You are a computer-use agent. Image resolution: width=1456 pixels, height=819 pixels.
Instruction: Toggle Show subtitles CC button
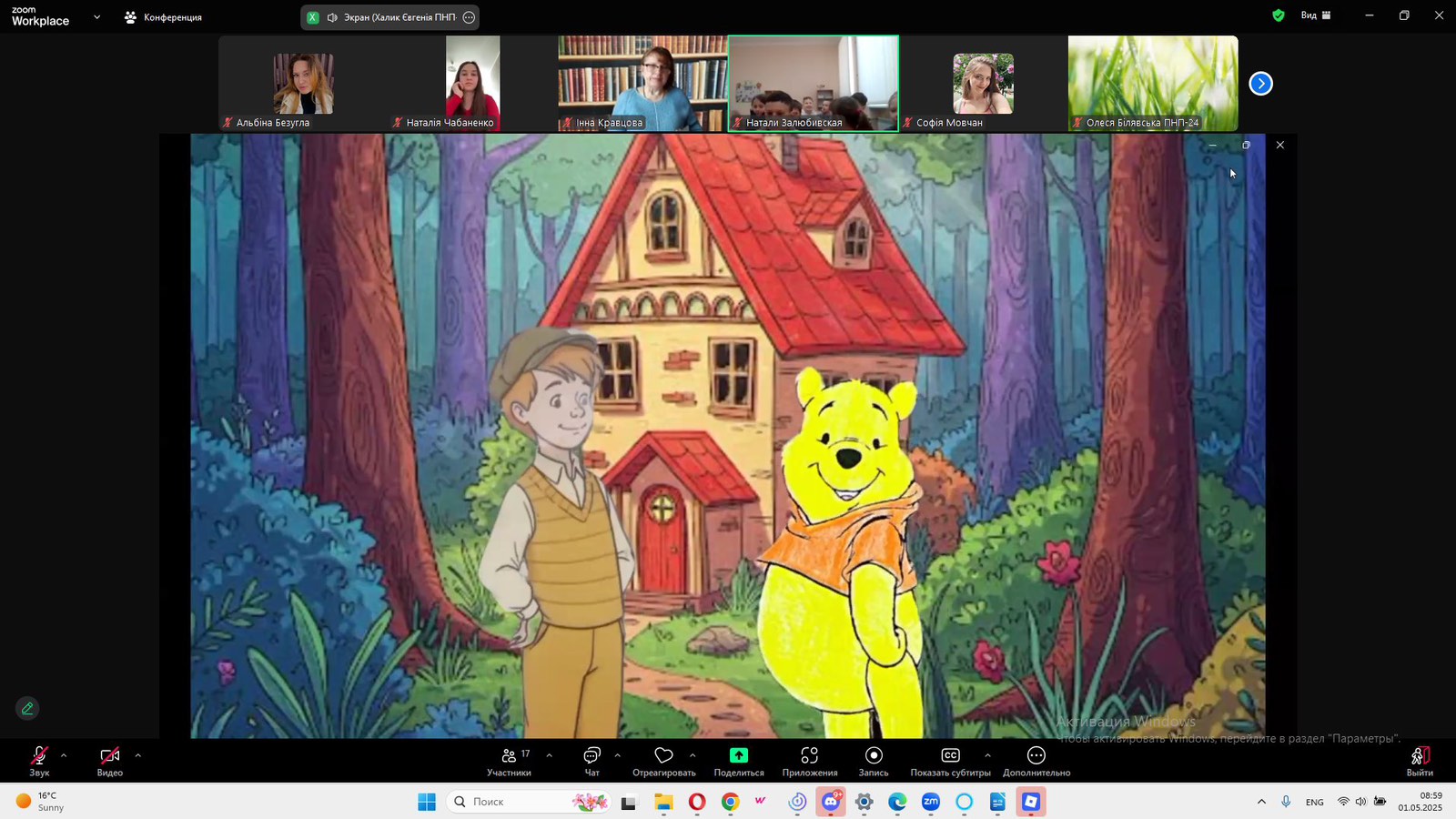click(950, 756)
